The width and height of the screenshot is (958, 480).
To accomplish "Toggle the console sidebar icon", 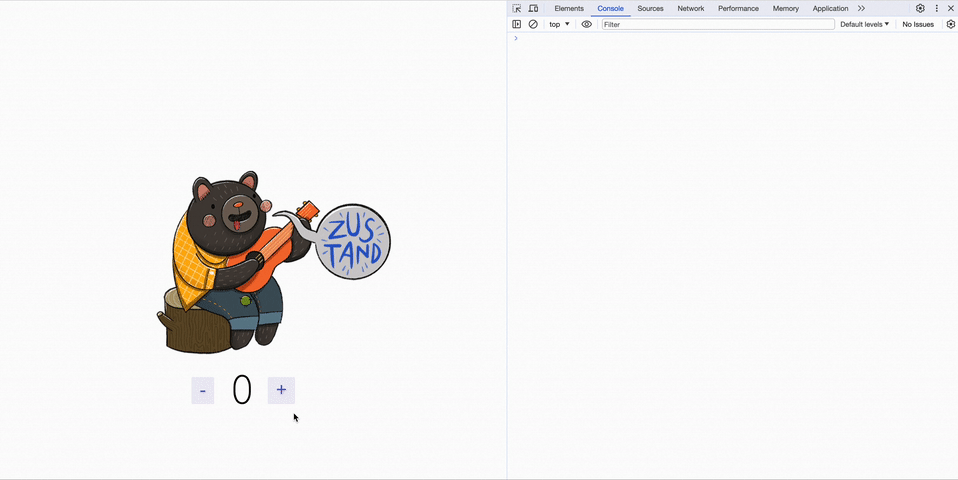I will point(517,24).
